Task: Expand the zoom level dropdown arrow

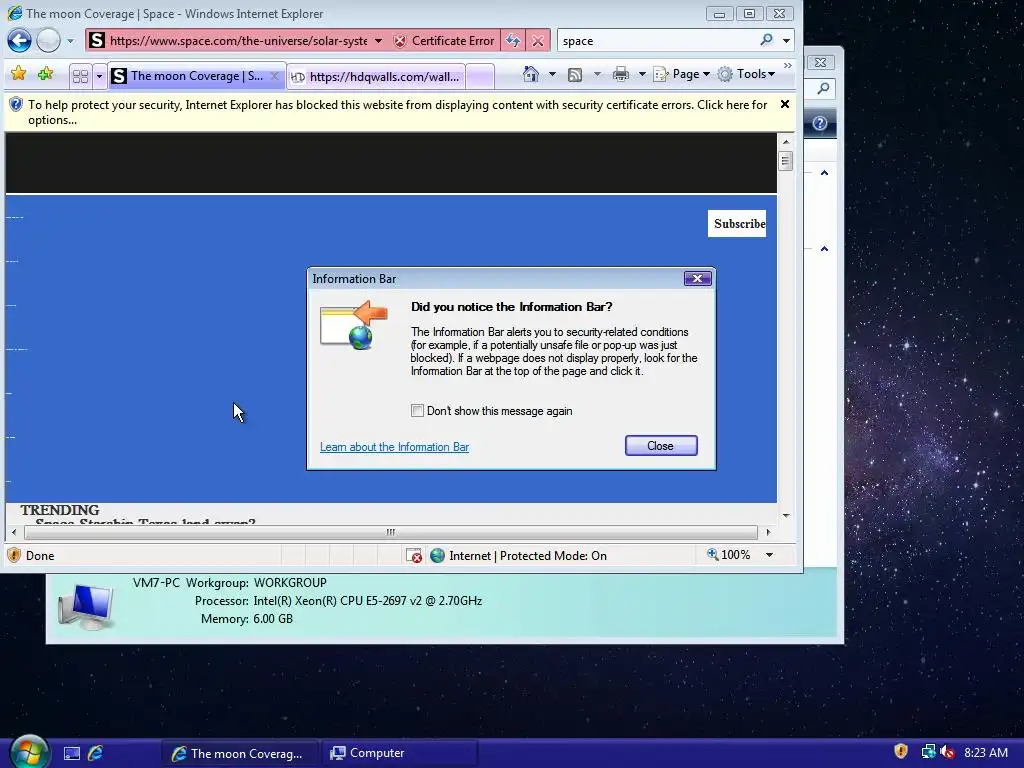Action: click(769, 555)
